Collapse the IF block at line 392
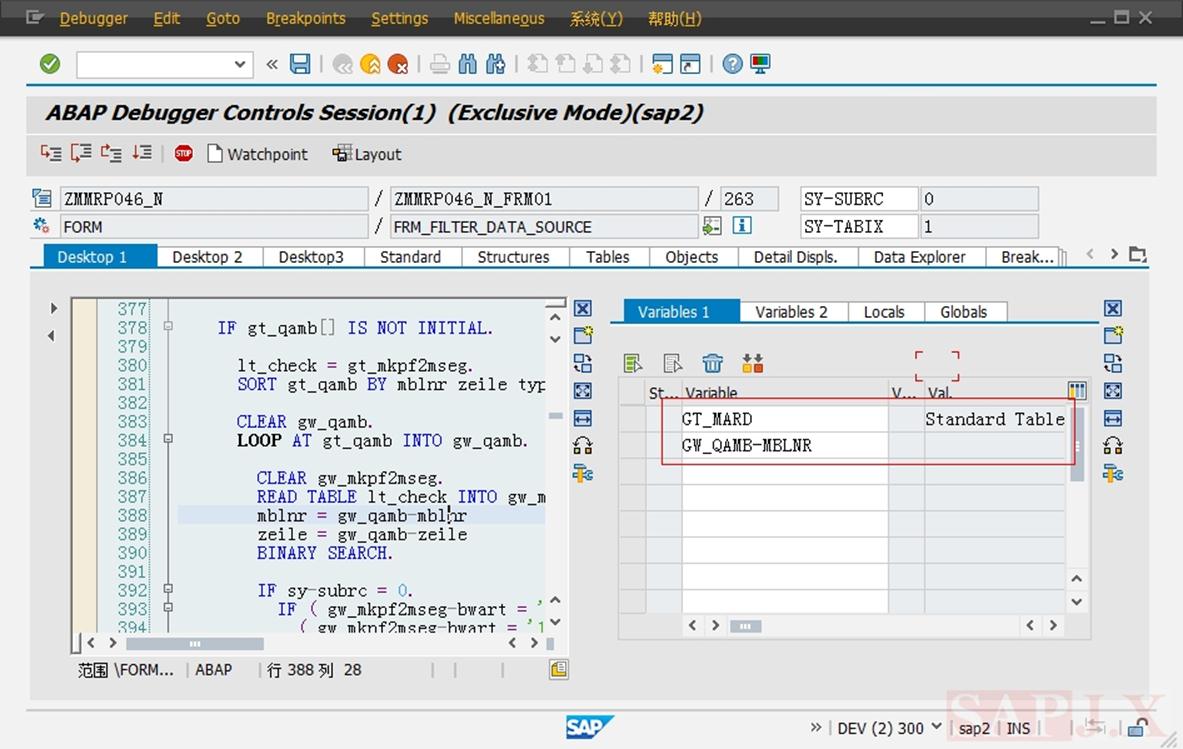Screen dimensions: 1183x749 tap(168, 588)
